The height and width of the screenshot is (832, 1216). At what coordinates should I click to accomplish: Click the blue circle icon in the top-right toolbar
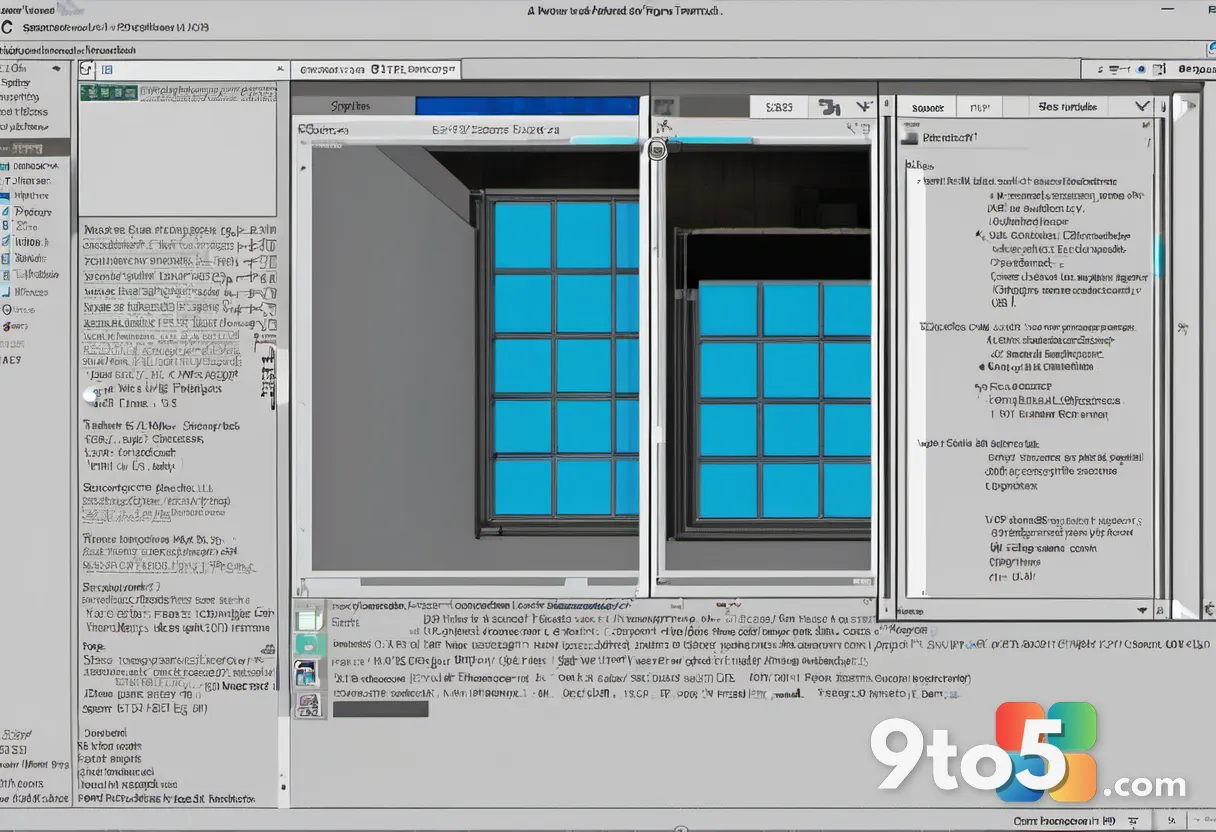[x=1140, y=70]
